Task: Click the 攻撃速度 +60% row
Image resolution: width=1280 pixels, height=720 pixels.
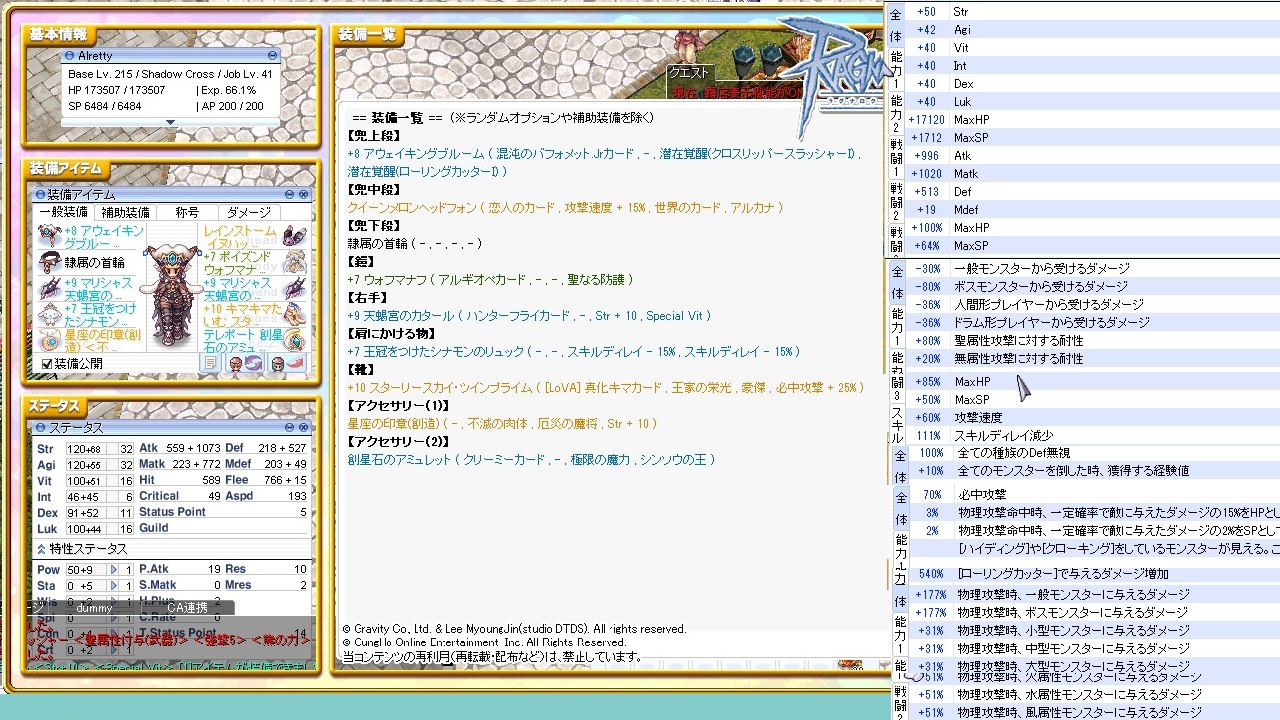Action: coord(1093,418)
